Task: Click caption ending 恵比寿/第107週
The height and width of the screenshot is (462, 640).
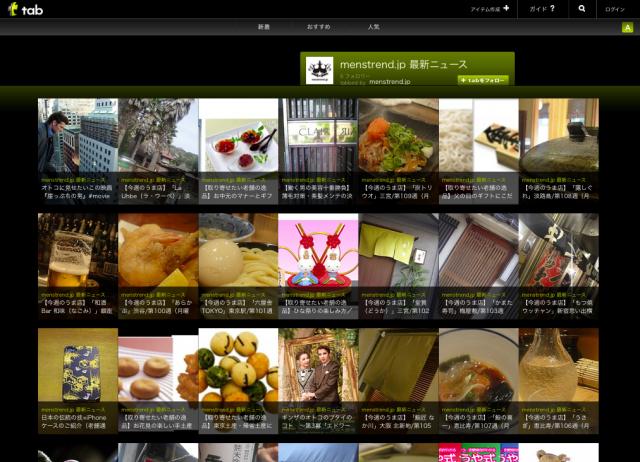Action: [476, 422]
